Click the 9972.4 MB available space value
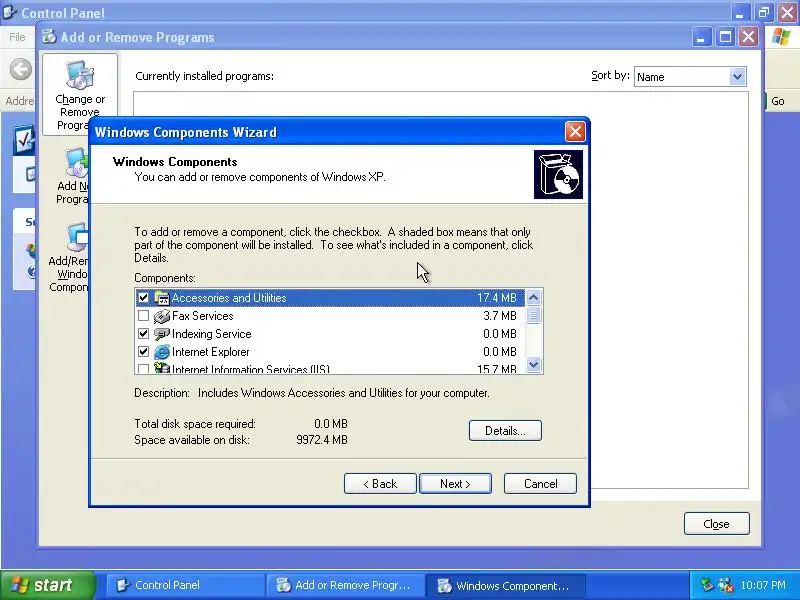 [322, 440]
